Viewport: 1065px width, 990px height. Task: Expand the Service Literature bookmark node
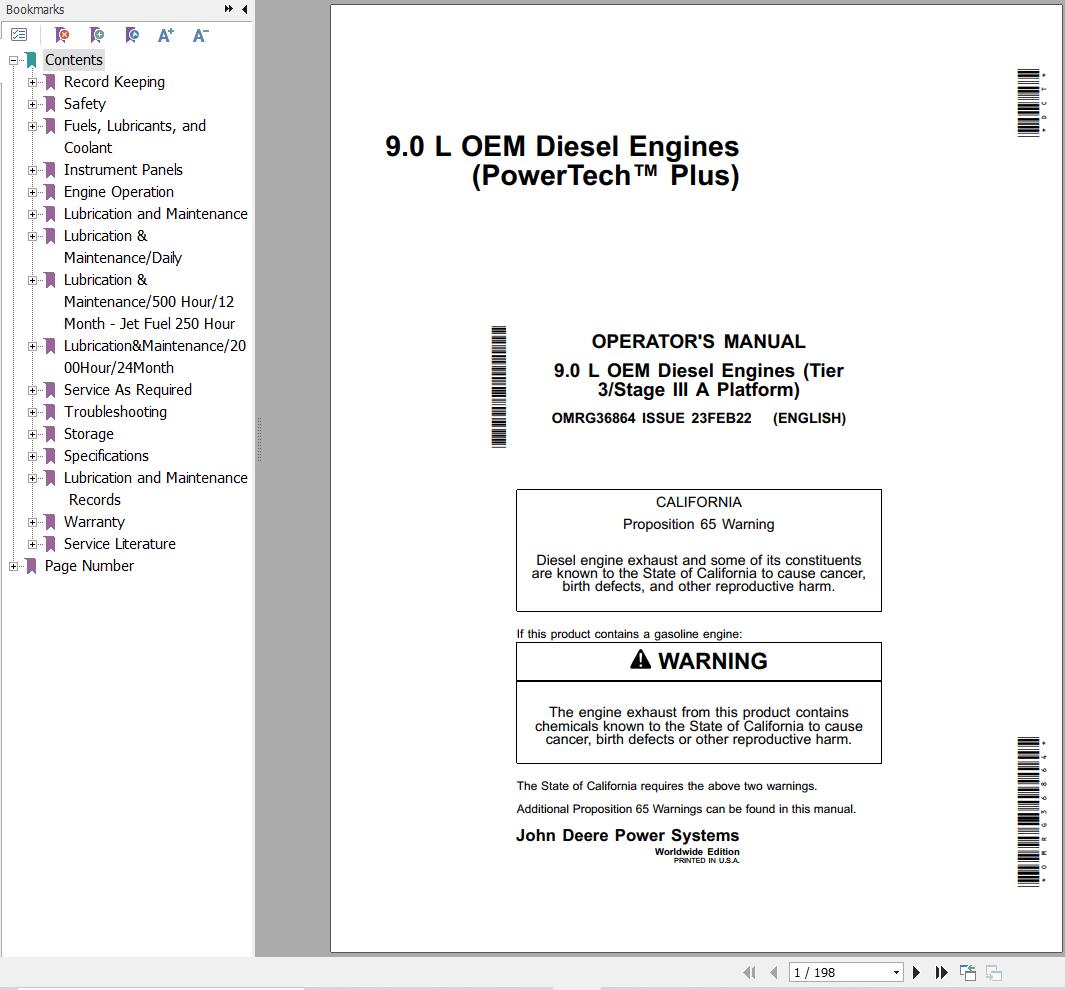click(32, 545)
